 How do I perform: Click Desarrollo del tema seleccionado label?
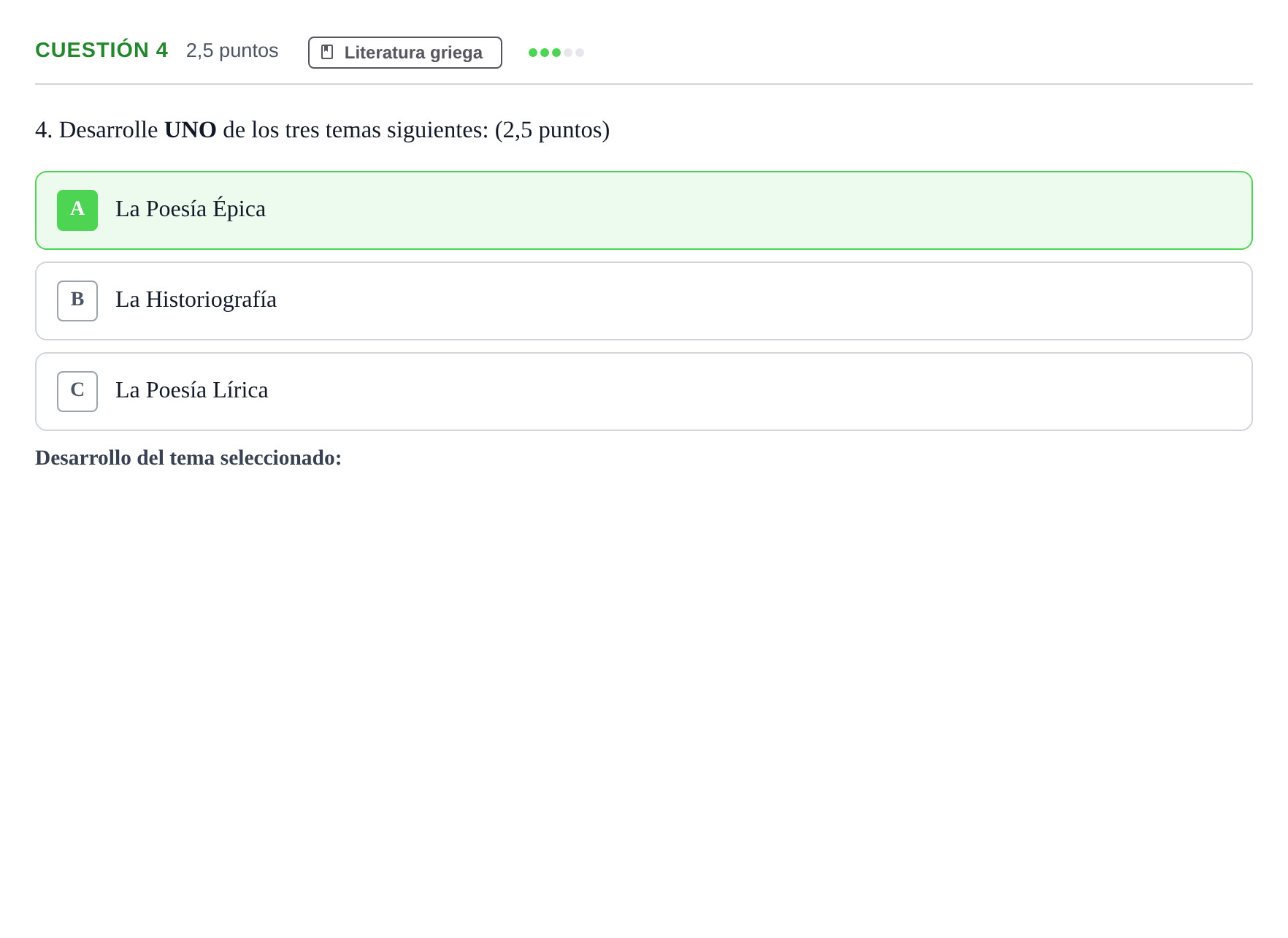(x=188, y=458)
